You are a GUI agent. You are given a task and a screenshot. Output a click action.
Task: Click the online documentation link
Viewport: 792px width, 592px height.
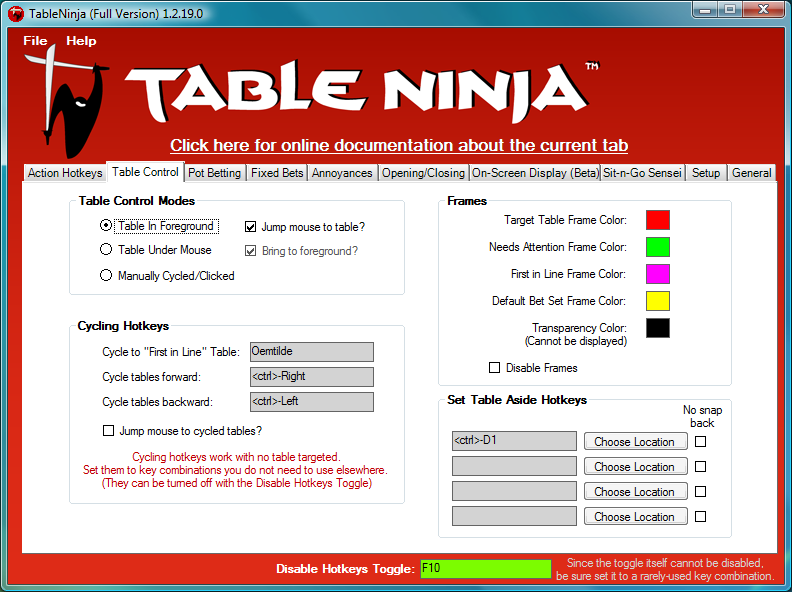pyautogui.click(x=399, y=145)
